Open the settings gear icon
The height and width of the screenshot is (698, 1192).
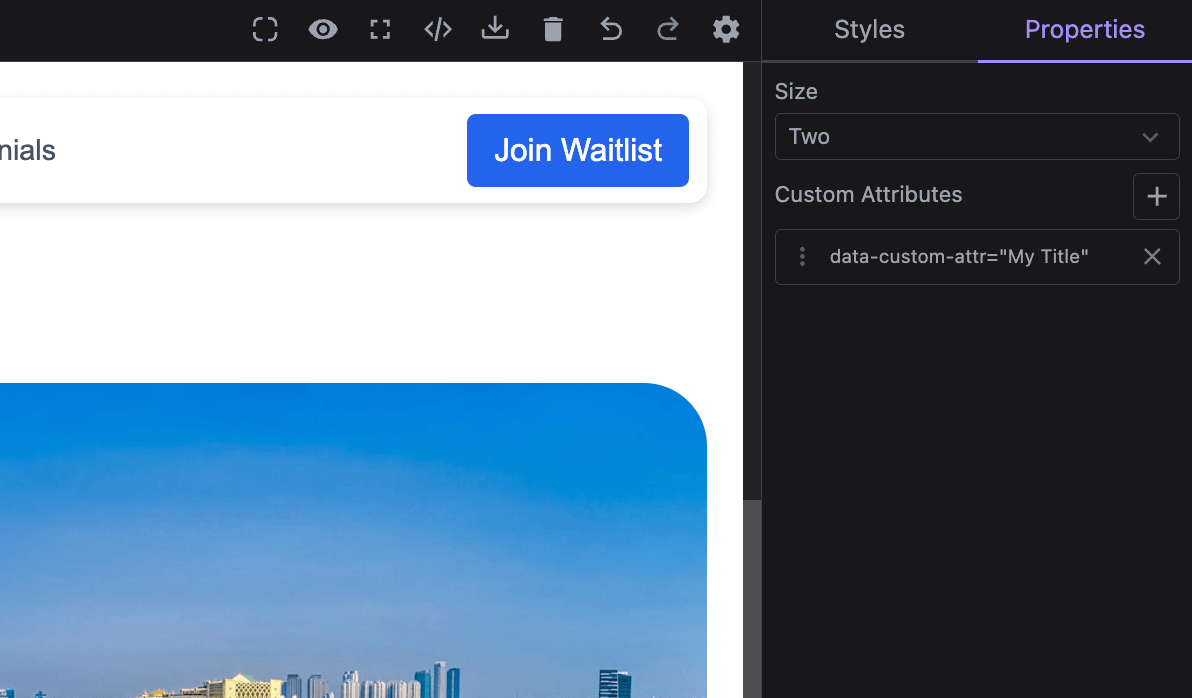(726, 30)
